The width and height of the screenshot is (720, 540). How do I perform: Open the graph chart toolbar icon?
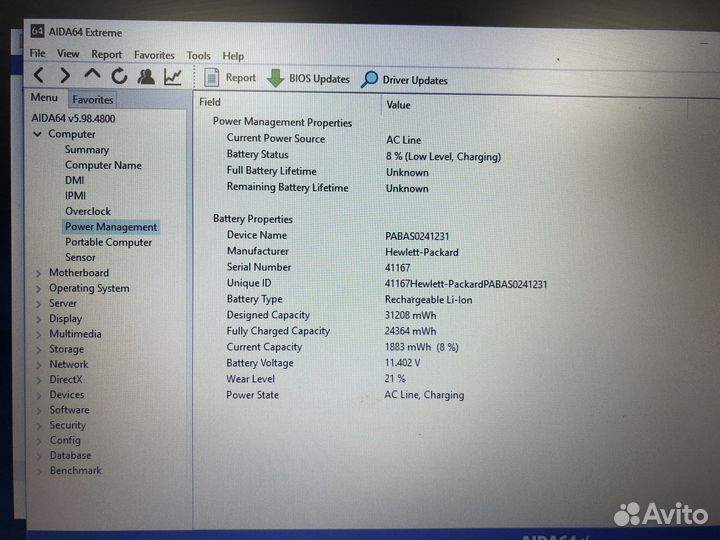click(173, 77)
